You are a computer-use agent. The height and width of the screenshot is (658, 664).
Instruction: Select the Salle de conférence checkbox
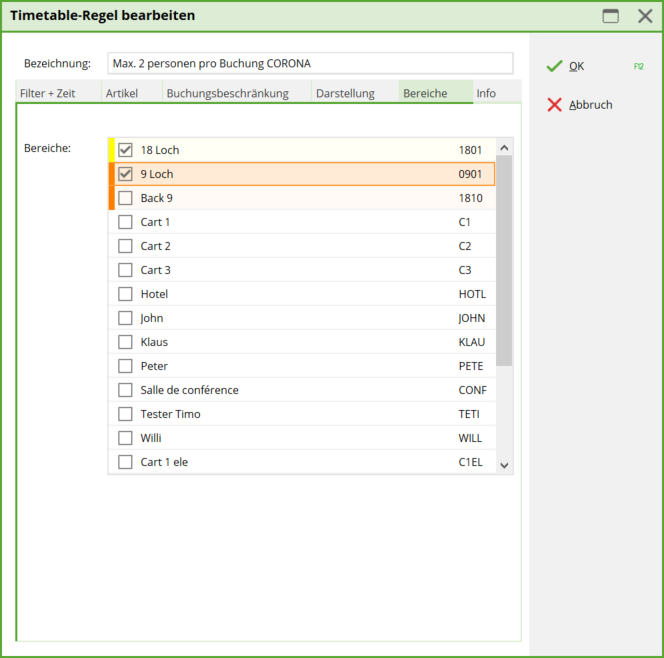(x=125, y=390)
